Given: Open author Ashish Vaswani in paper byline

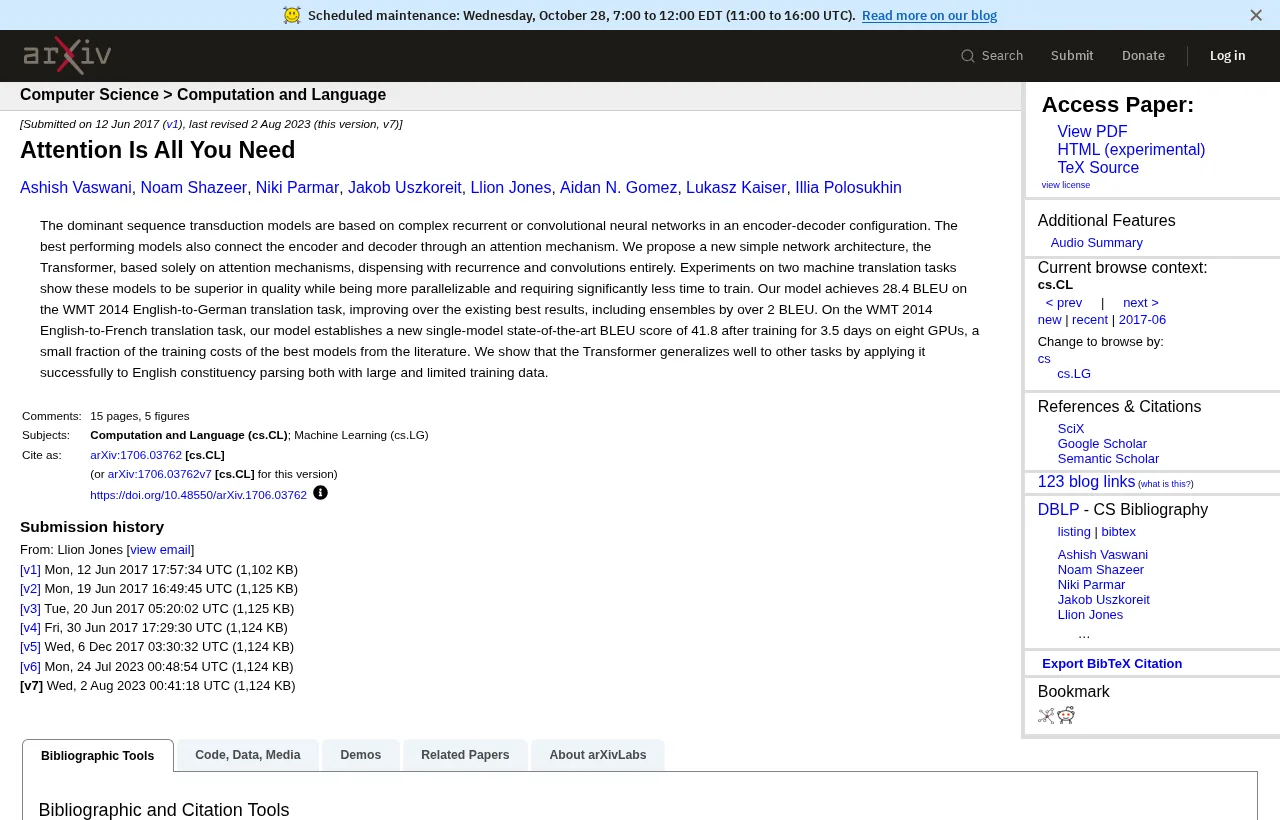Looking at the screenshot, I should (76, 188).
